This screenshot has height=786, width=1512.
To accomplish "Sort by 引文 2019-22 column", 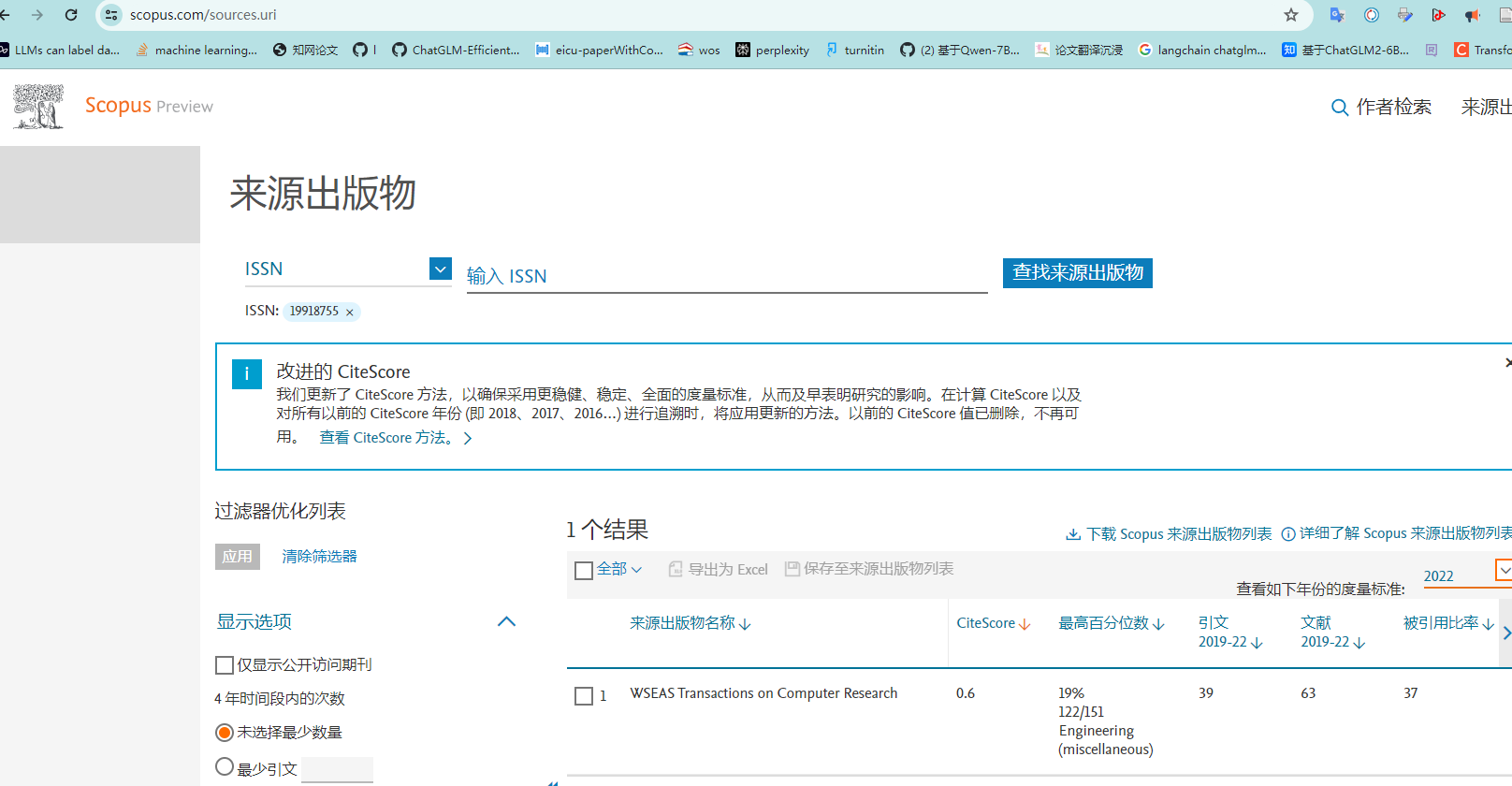I will tap(1230, 632).
